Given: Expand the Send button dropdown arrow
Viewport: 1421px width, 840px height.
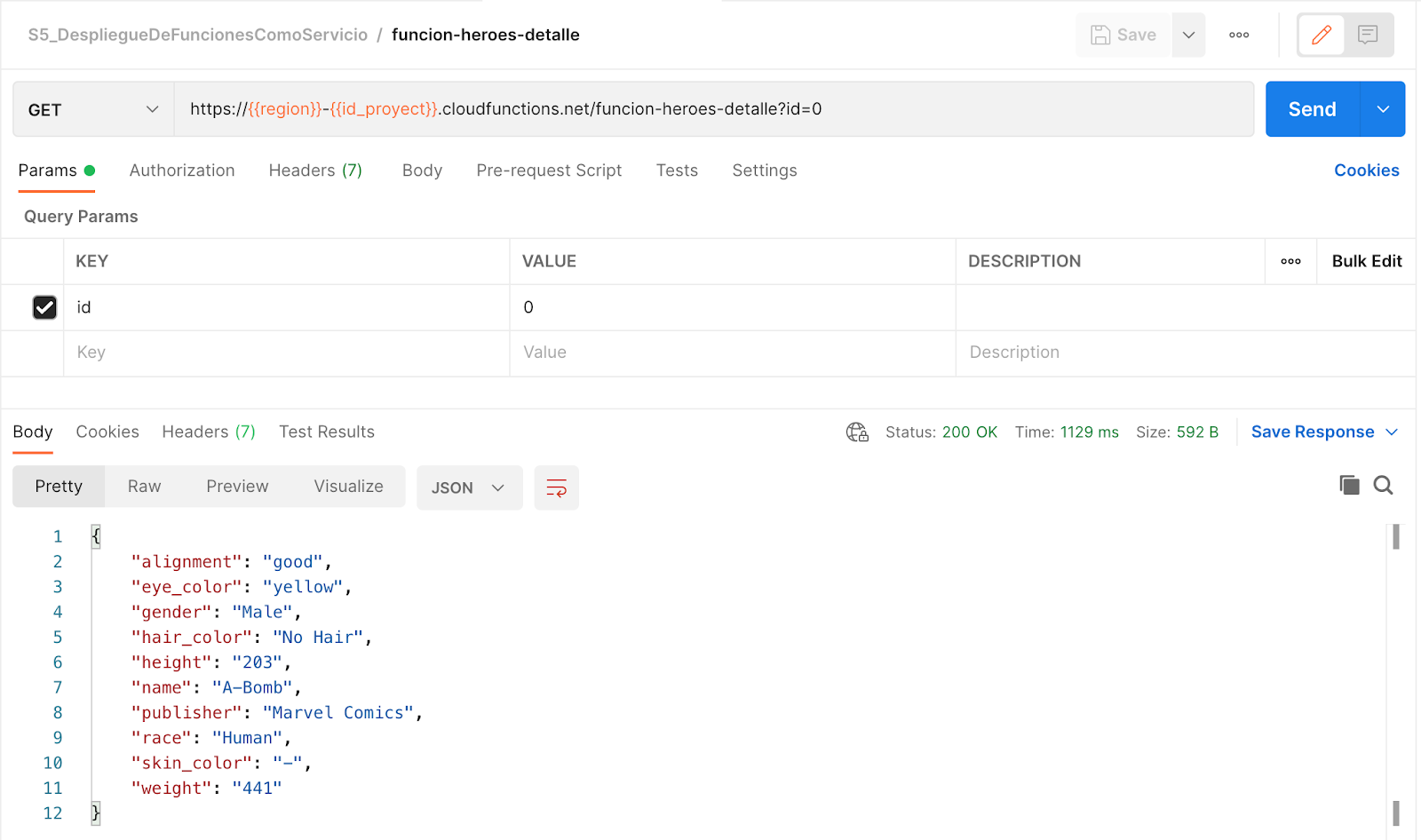Looking at the screenshot, I should pyautogui.click(x=1383, y=109).
